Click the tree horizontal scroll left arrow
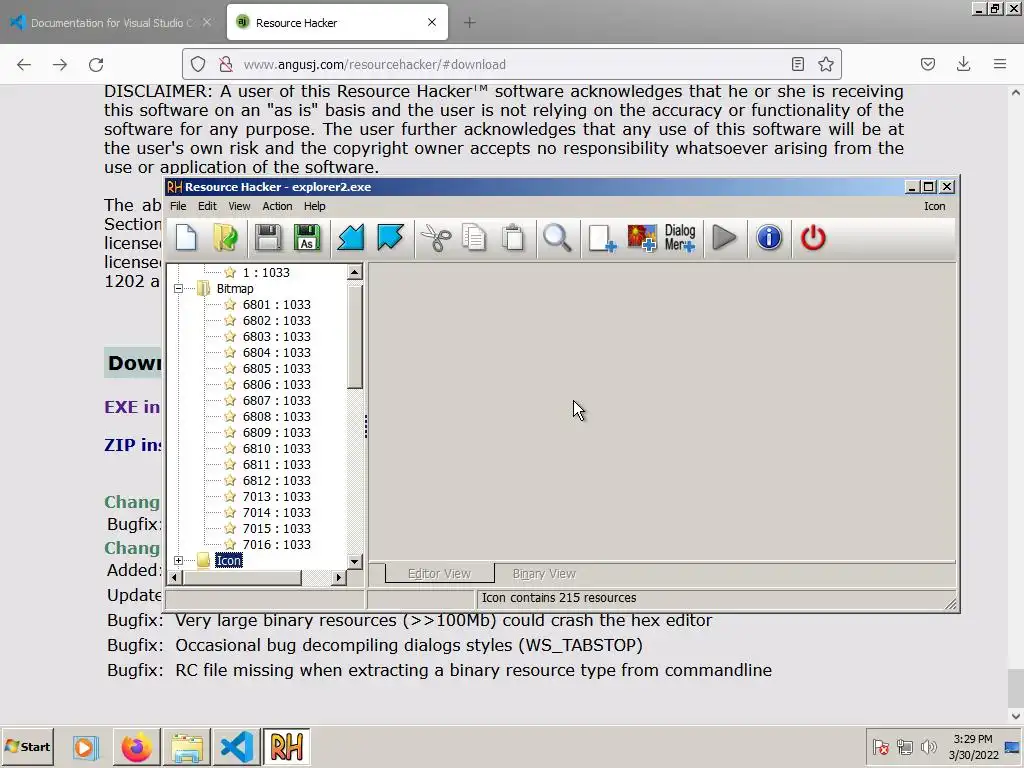 click(174, 577)
